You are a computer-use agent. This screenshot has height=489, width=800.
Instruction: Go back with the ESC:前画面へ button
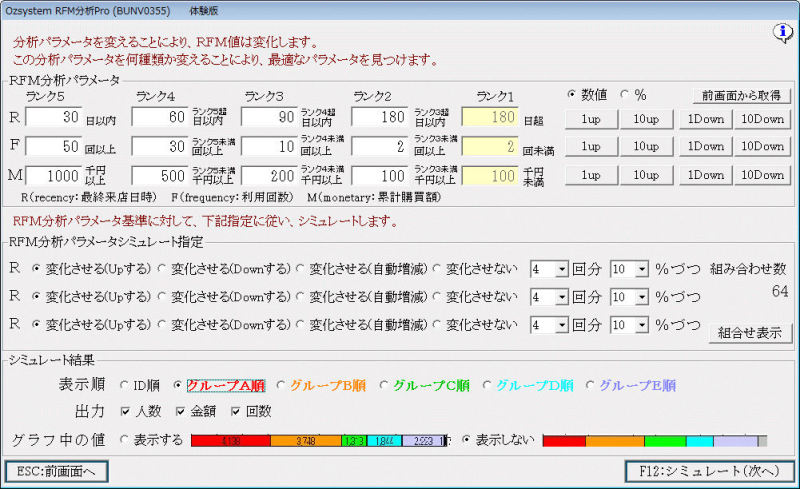tap(56, 471)
